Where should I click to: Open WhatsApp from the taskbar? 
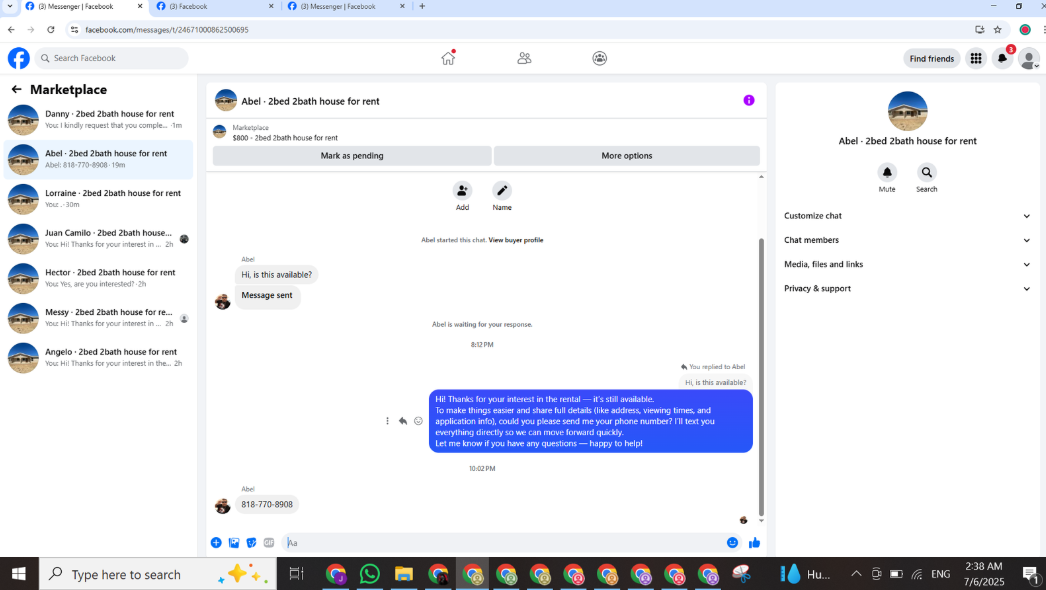pos(370,574)
